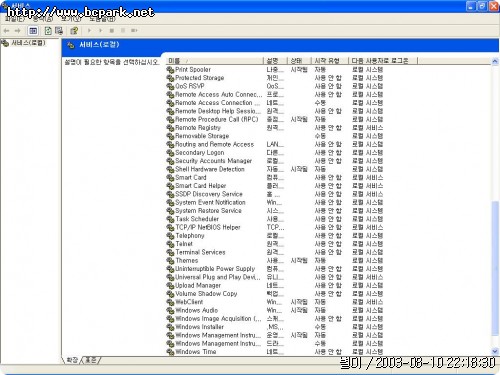
Task: Click the Refresh toolbar icon
Action: 48,31
